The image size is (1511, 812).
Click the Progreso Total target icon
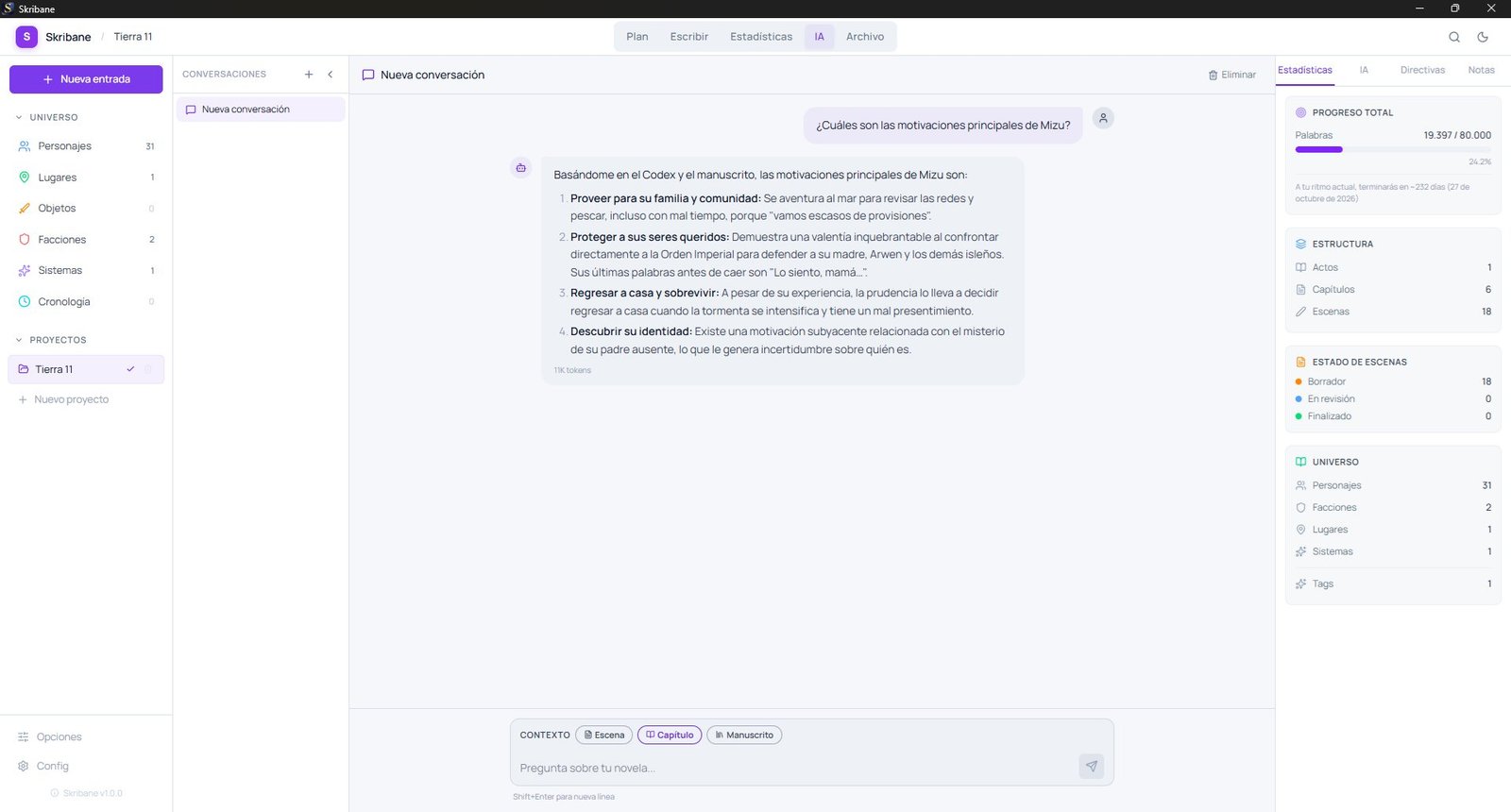coord(1301,112)
